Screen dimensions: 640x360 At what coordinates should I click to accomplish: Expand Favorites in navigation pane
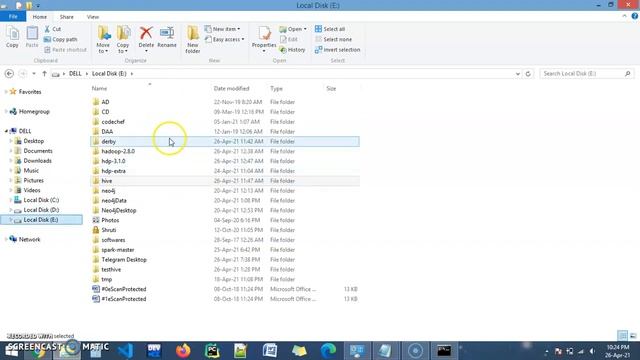(x=6, y=92)
